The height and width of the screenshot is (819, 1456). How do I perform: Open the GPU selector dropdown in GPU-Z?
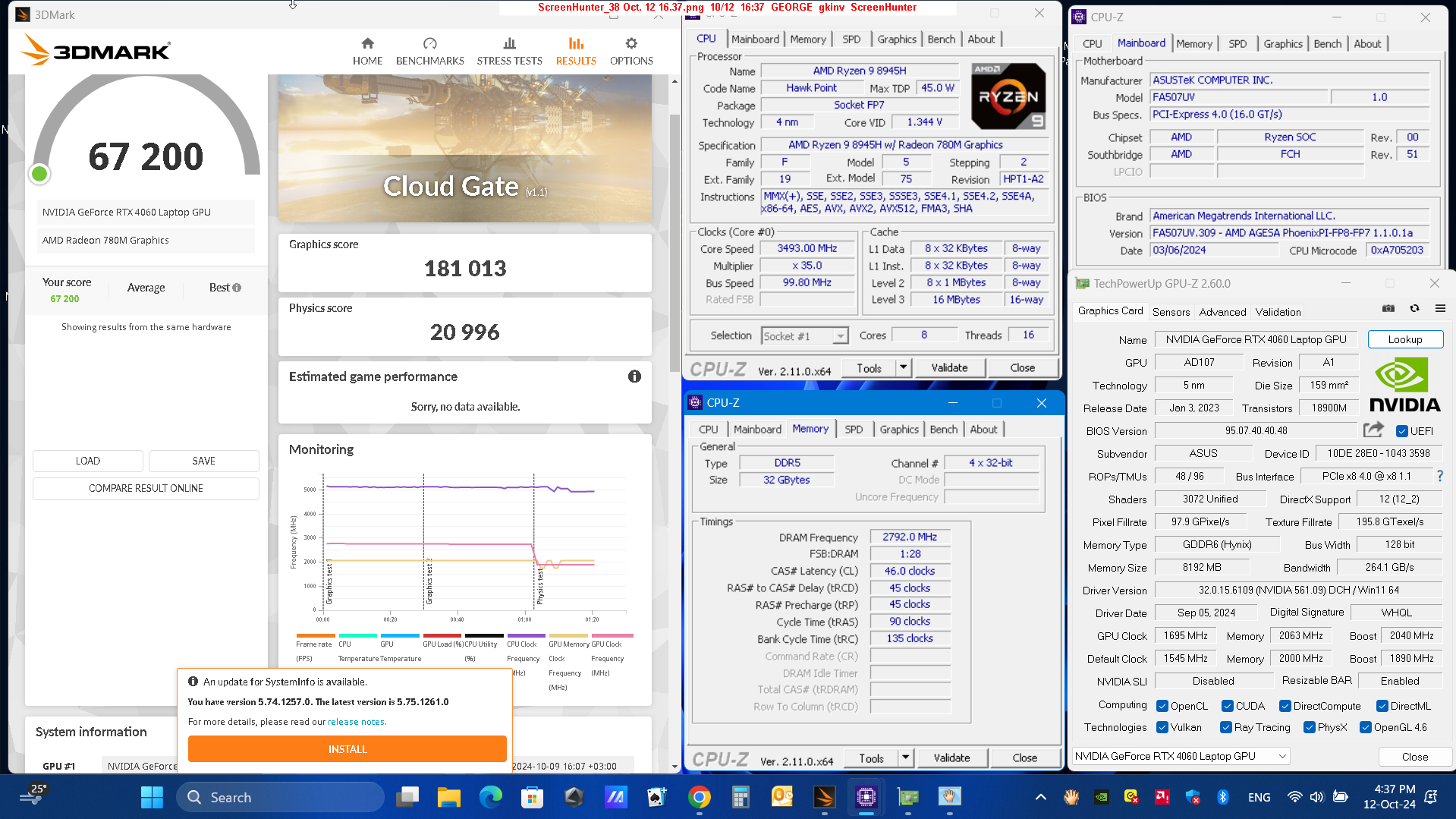[x=1180, y=756]
